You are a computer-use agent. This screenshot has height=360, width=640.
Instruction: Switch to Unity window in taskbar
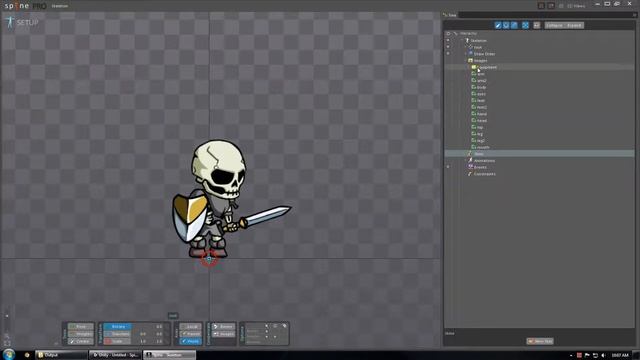coord(116,355)
